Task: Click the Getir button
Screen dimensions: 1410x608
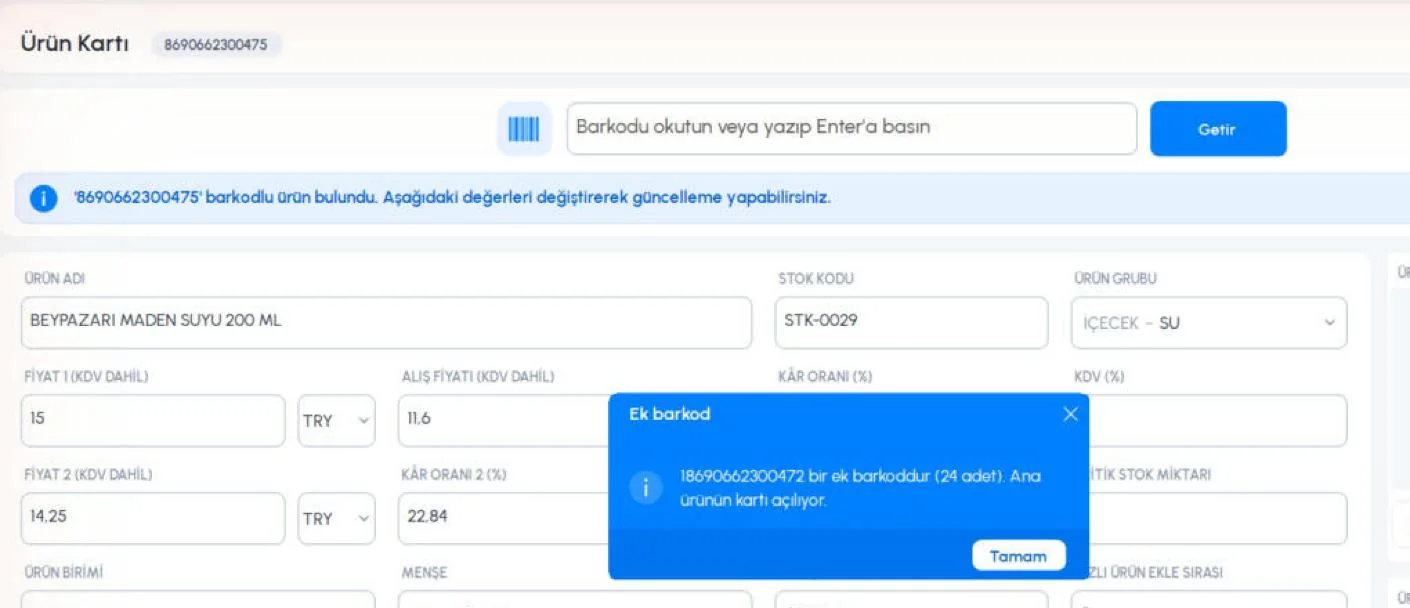Action: (1218, 129)
